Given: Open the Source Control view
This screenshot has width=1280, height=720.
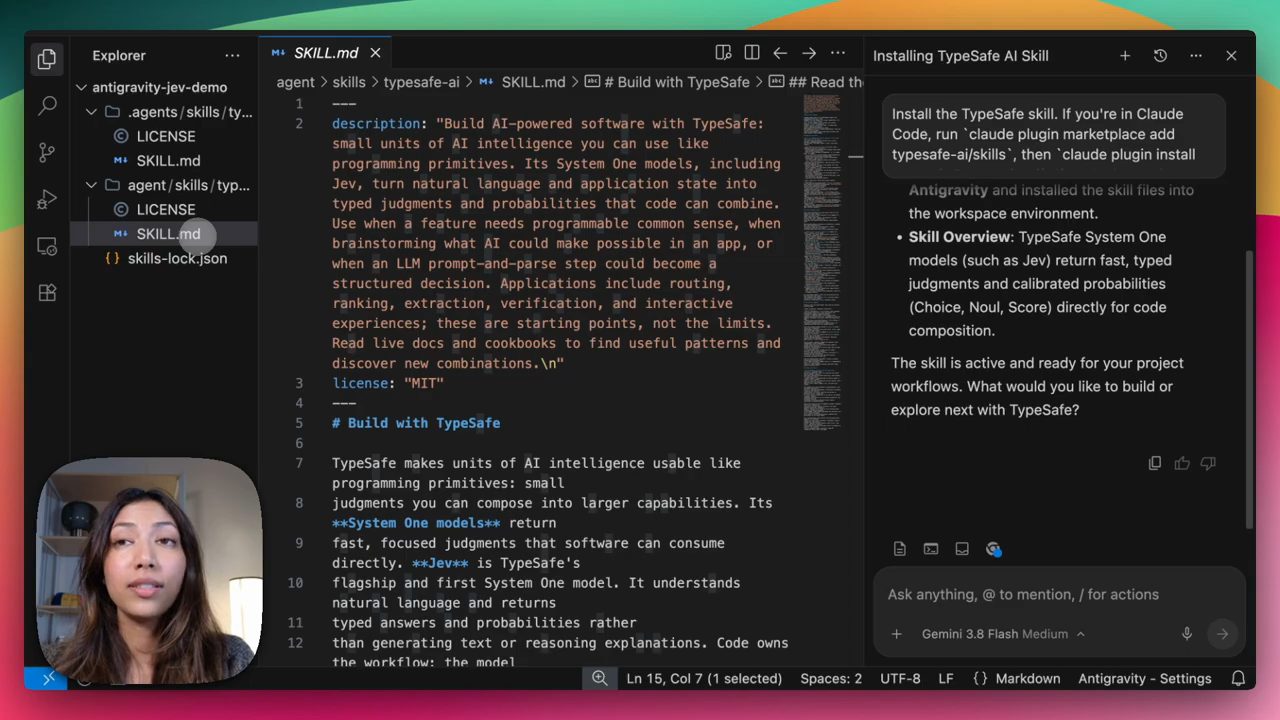Looking at the screenshot, I should tap(47, 152).
